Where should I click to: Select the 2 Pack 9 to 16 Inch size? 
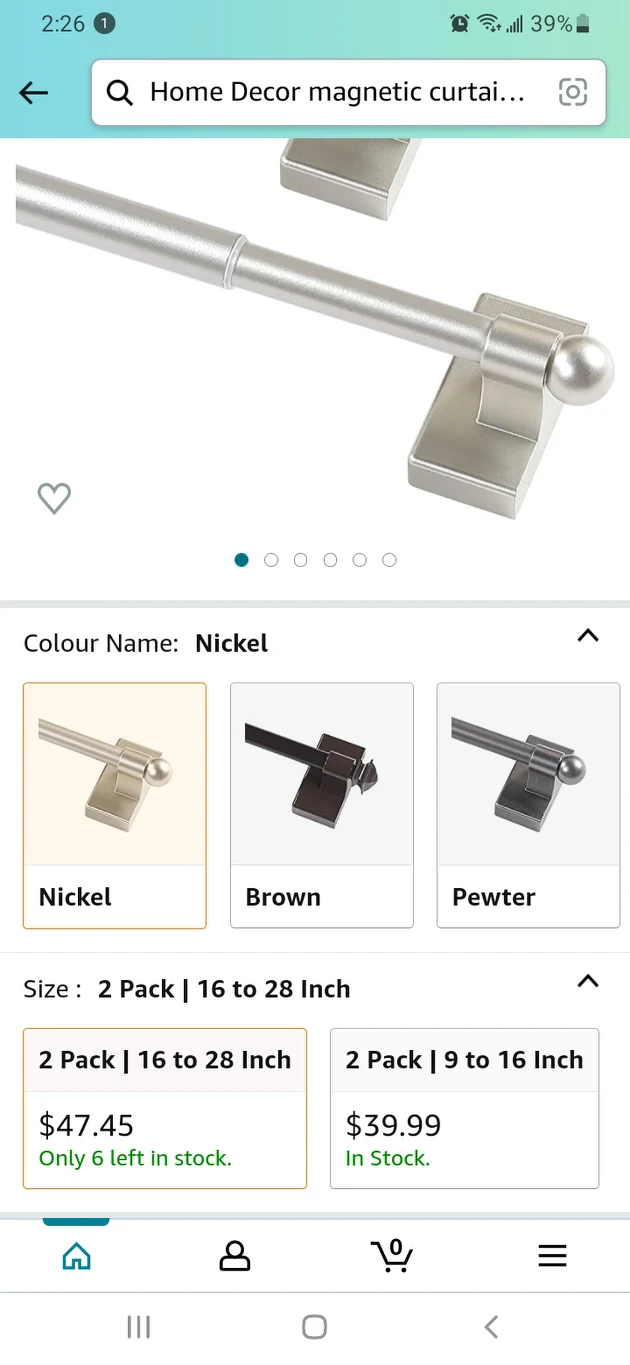pyautogui.click(x=465, y=1108)
